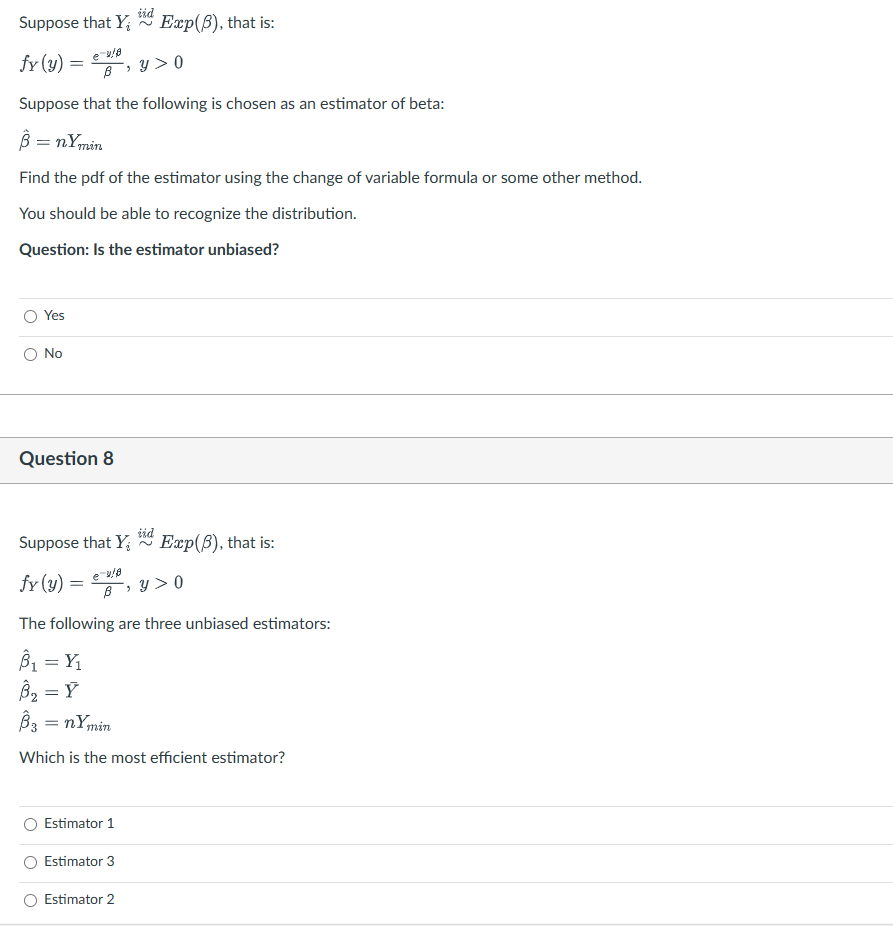Select the "Yes" radio button

[30, 315]
